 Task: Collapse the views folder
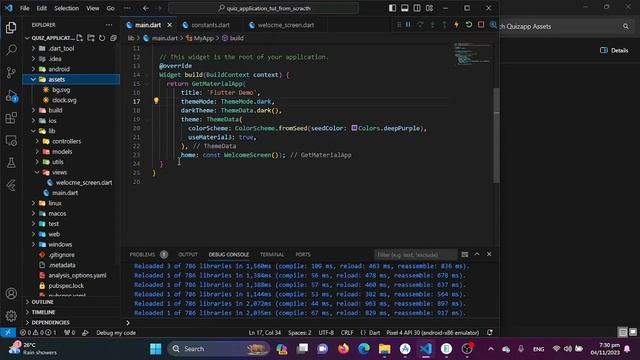[37, 172]
